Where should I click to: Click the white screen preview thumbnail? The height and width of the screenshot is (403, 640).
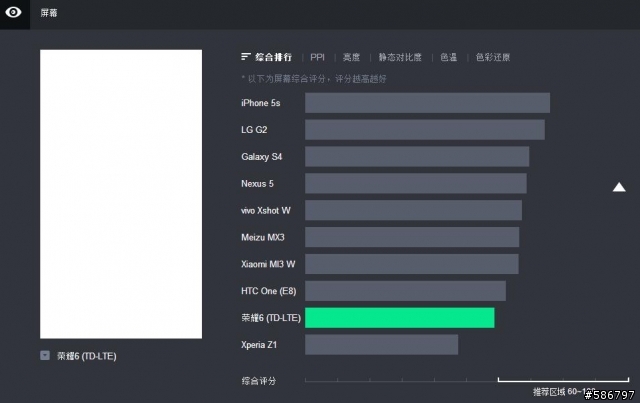coord(121,194)
